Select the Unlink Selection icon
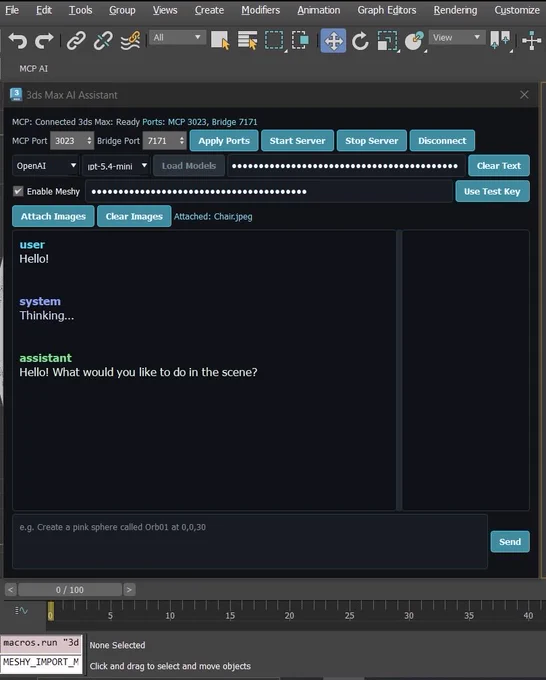The width and height of the screenshot is (546, 680). [103, 41]
